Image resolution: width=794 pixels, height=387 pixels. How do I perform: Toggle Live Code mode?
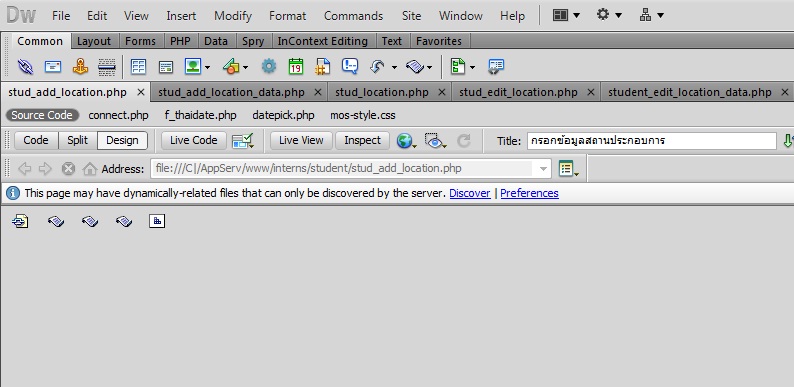coord(193,140)
